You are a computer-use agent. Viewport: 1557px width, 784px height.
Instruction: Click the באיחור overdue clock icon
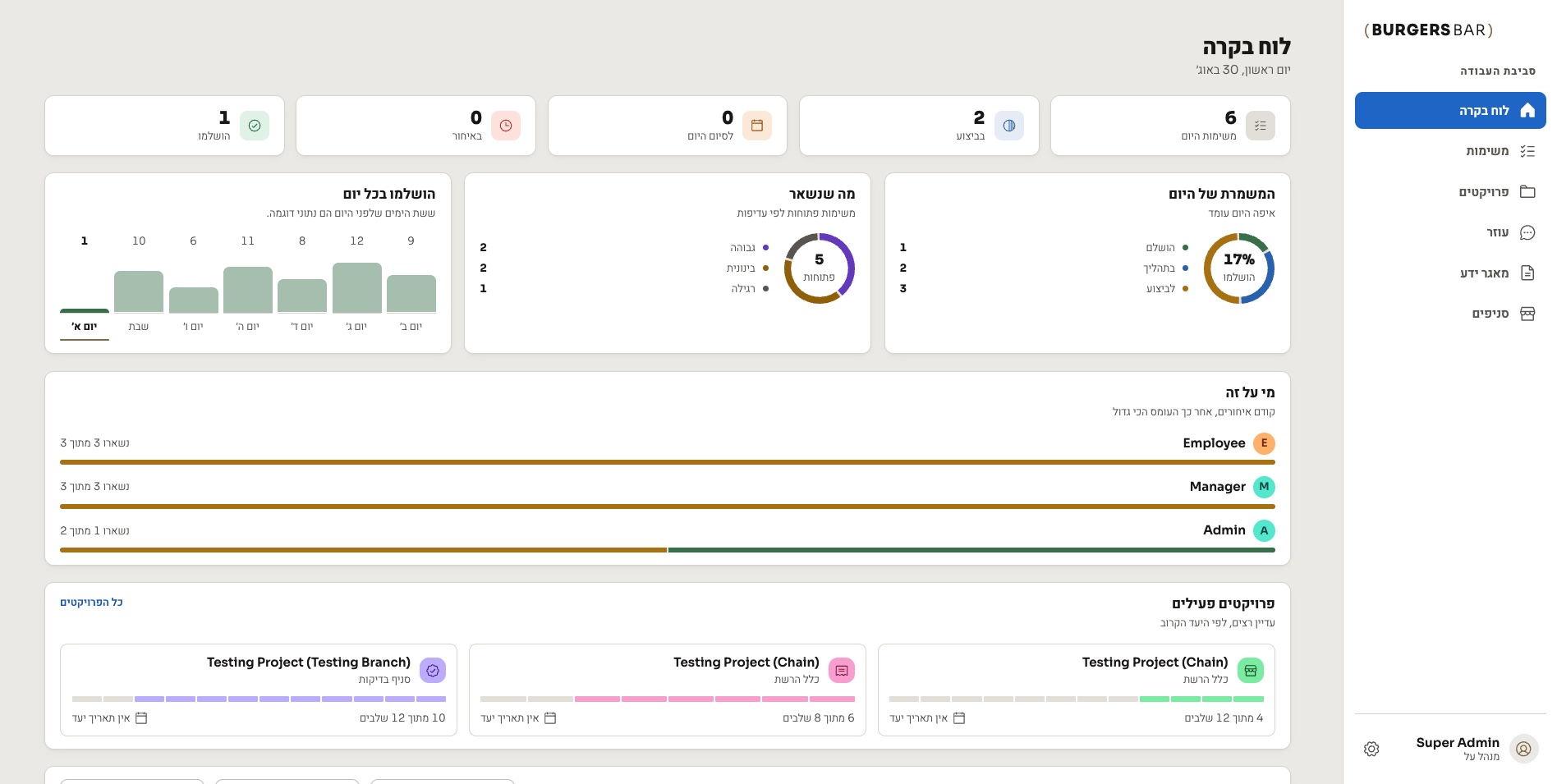(506, 126)
